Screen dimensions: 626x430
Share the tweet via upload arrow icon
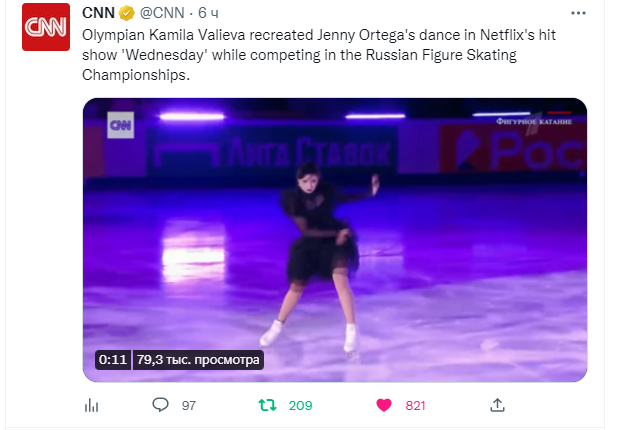(x=497, y=405)
